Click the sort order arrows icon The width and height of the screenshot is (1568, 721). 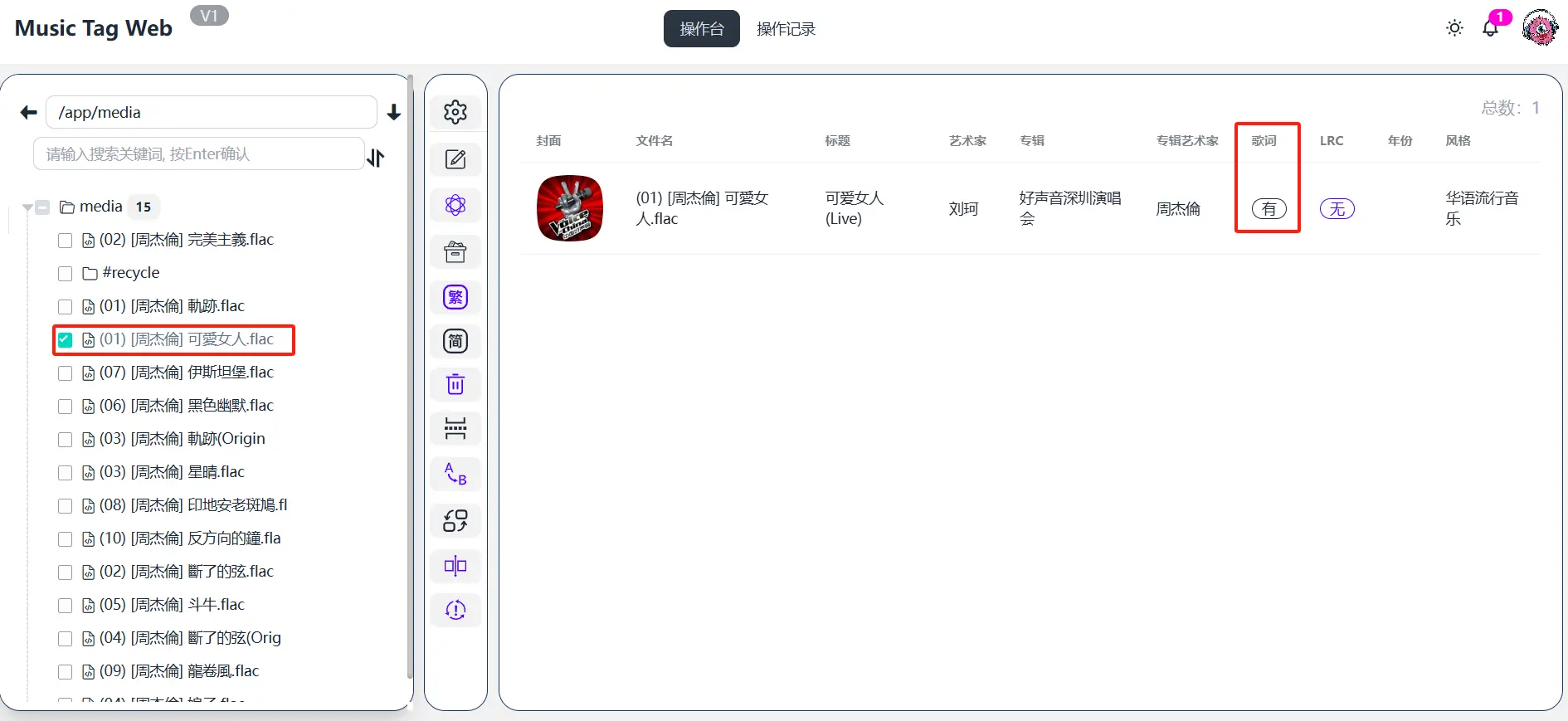[376, 158]
